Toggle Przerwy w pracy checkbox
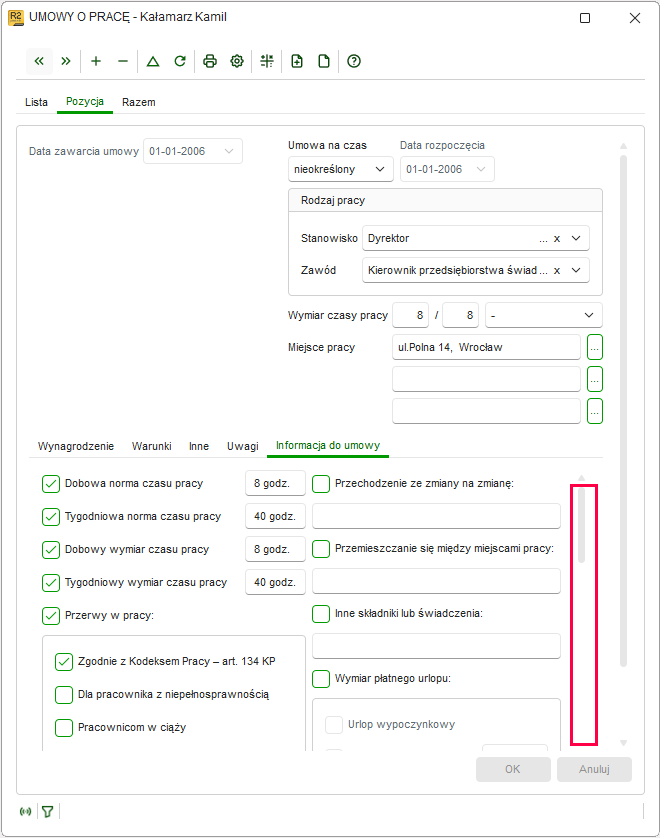 point(51,616)
